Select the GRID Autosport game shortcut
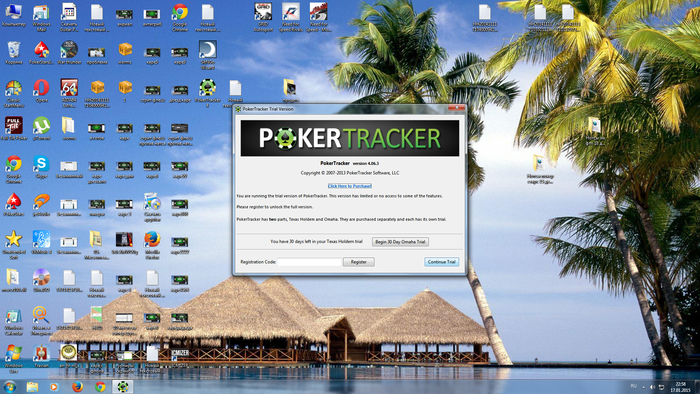 coord(263,18)
